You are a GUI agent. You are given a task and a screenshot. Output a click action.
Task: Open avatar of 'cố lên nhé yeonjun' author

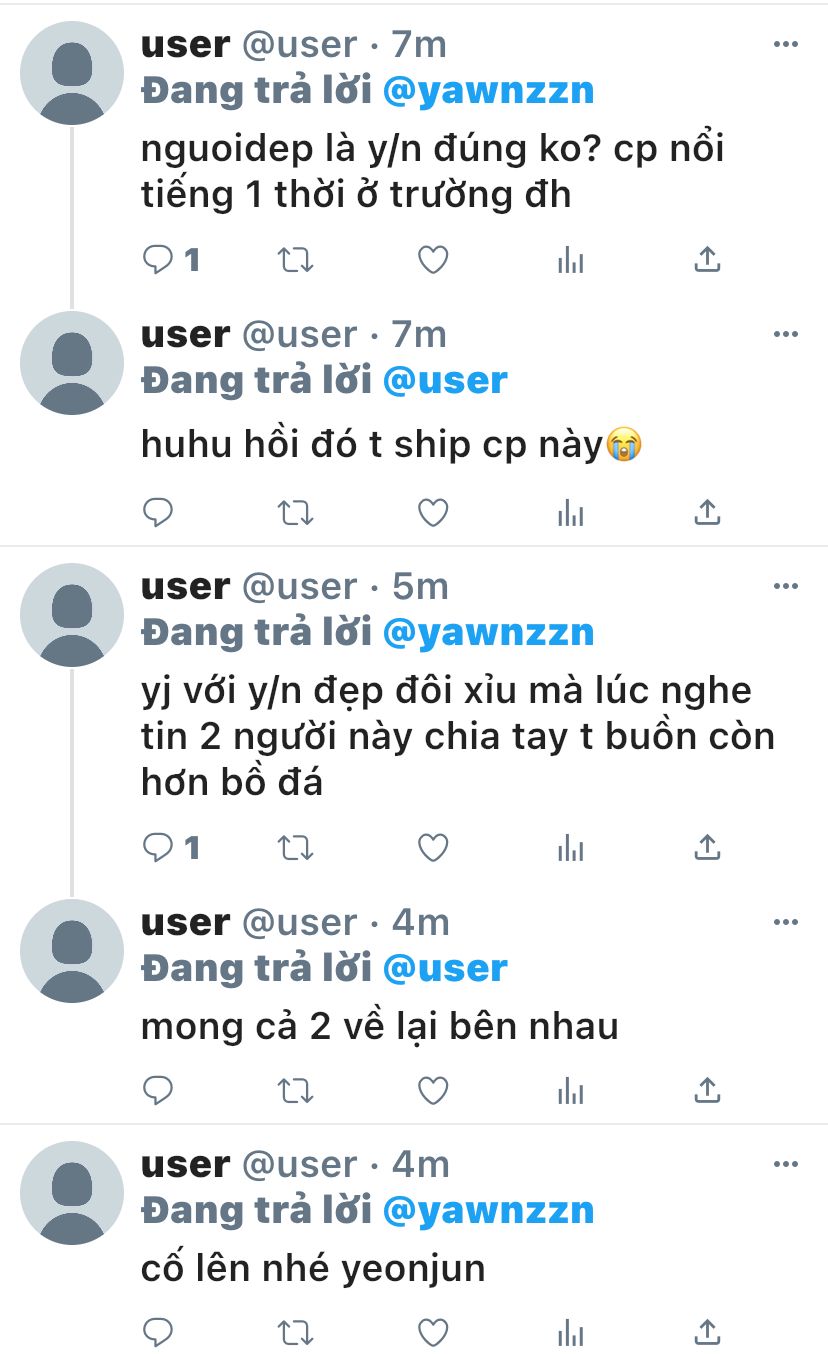(x=72, y=1193)
